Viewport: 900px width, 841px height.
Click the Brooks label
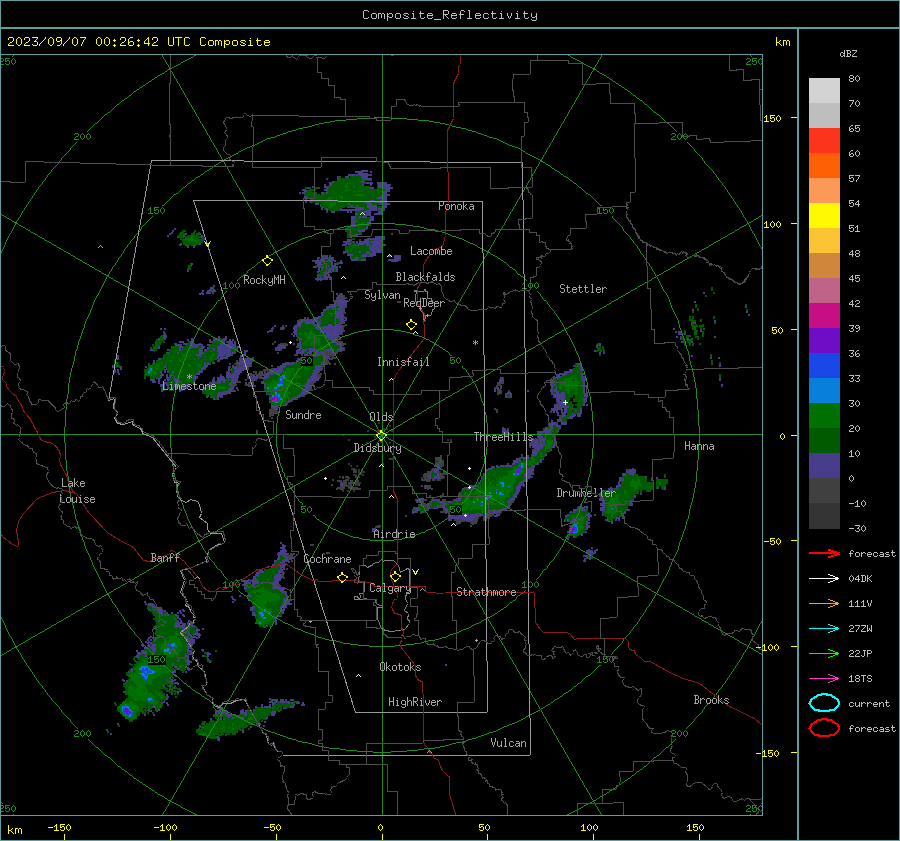pos(711,700)
